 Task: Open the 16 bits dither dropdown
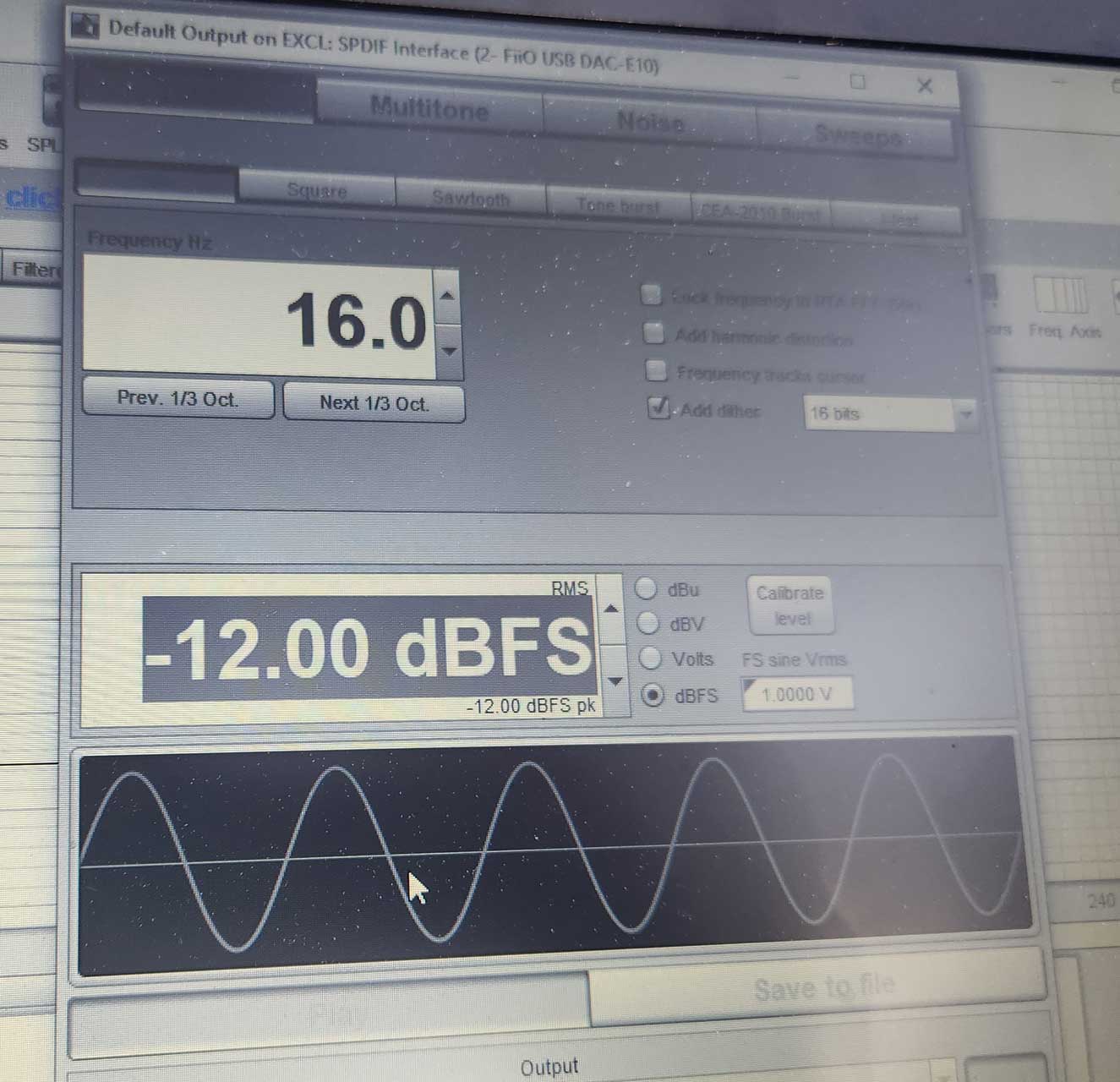tap(890, 414)
